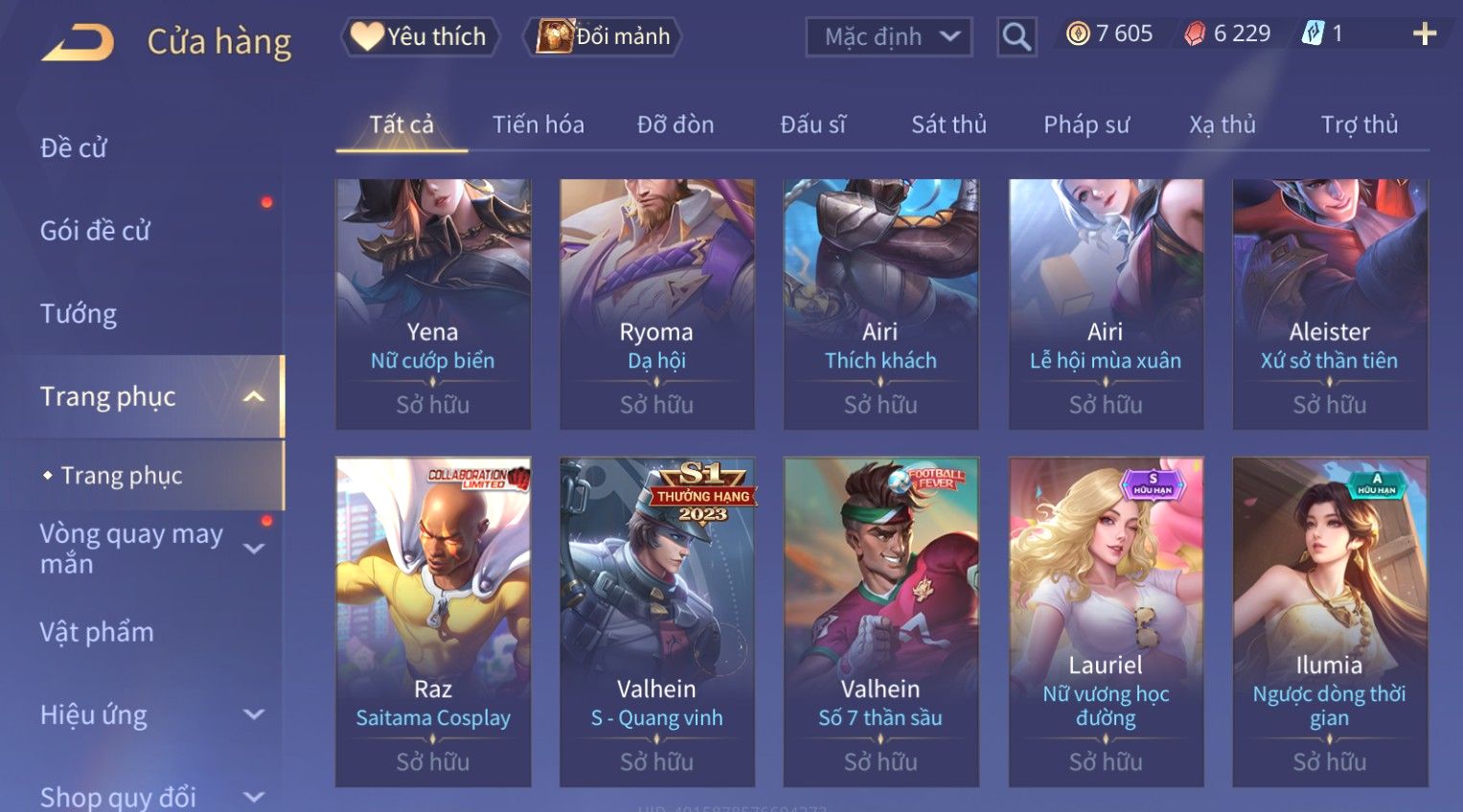Tap the gold coin balance icon
The width and height of the screenshot is (1463, 812).
pyautogui.click(x=1078, y=34)
